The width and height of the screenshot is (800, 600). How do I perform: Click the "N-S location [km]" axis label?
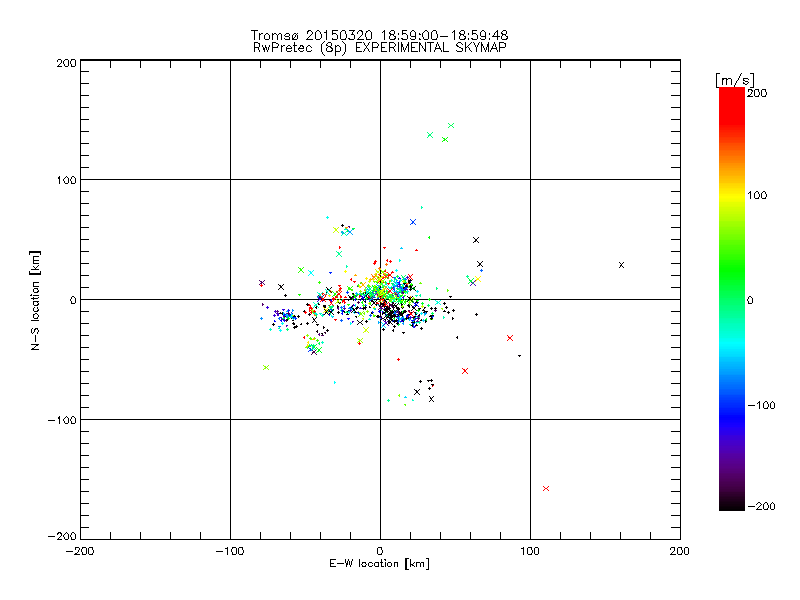(x=35, y=301)
